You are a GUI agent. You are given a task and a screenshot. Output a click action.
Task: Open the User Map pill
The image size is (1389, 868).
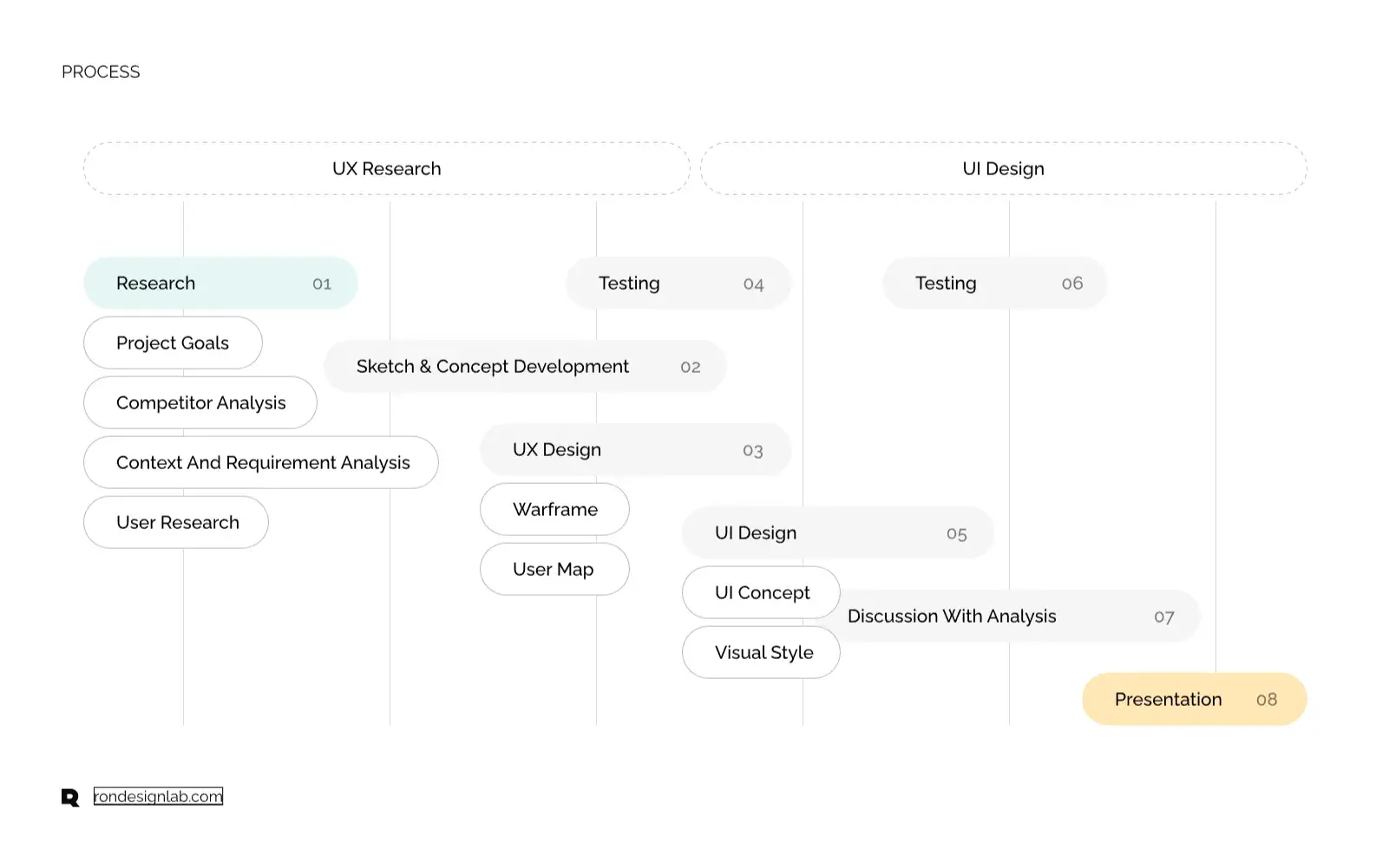coord(554,569)
